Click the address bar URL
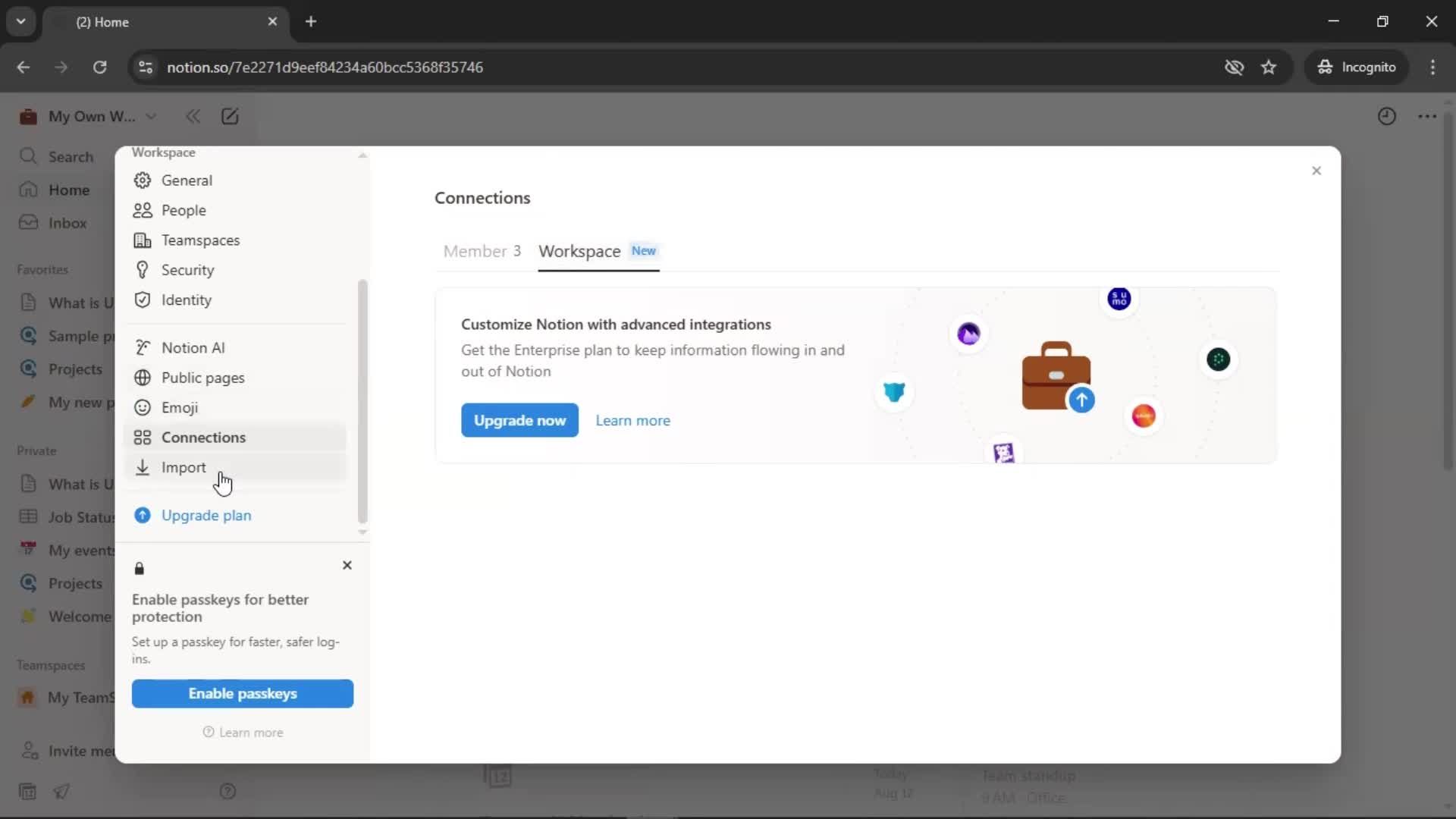The width and height of the screenshot is (1456, 819). tap(325, 67)
